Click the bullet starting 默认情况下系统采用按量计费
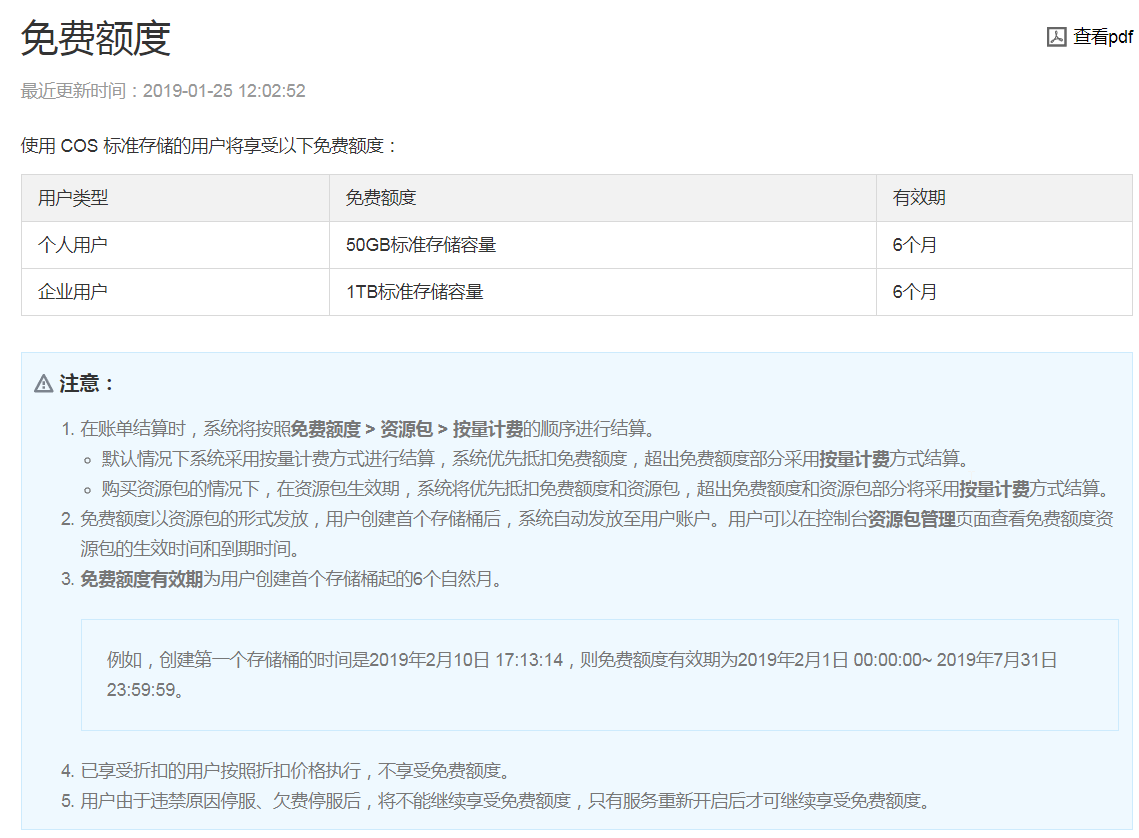 [535, 459]
